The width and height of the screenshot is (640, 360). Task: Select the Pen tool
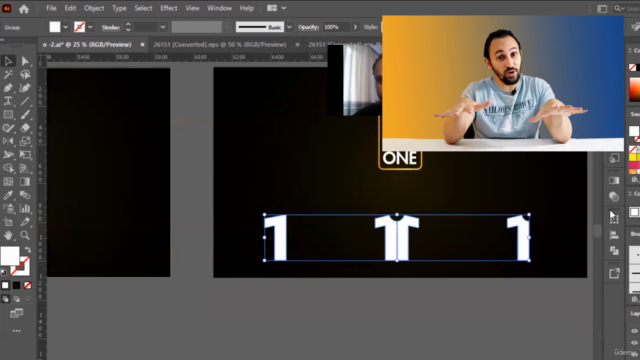click(8, 88)
